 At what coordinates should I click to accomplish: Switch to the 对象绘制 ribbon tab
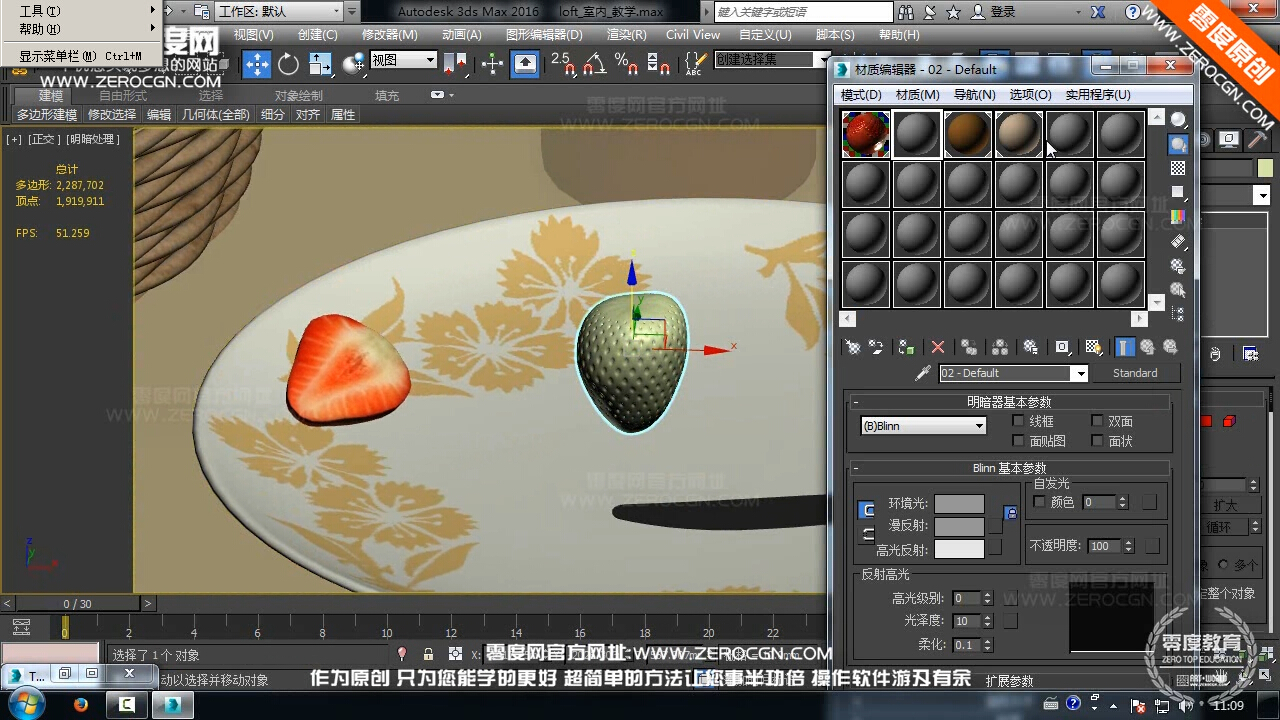299,96
